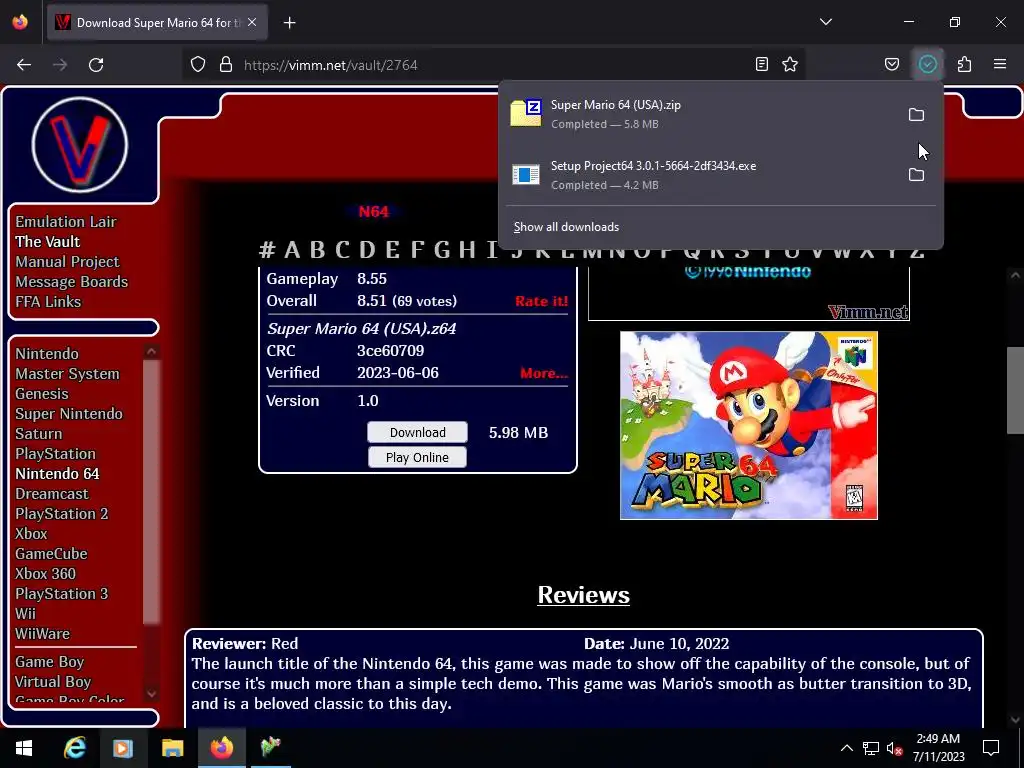This screenshot has height=768, width=1024.
Task: Select PlayStation 2 in the systems list
Action: tap(61, 514)
